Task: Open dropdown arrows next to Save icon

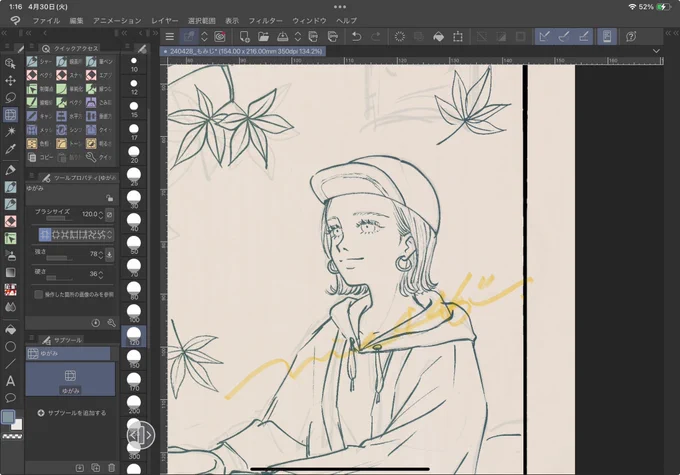Action: point(298,37)
